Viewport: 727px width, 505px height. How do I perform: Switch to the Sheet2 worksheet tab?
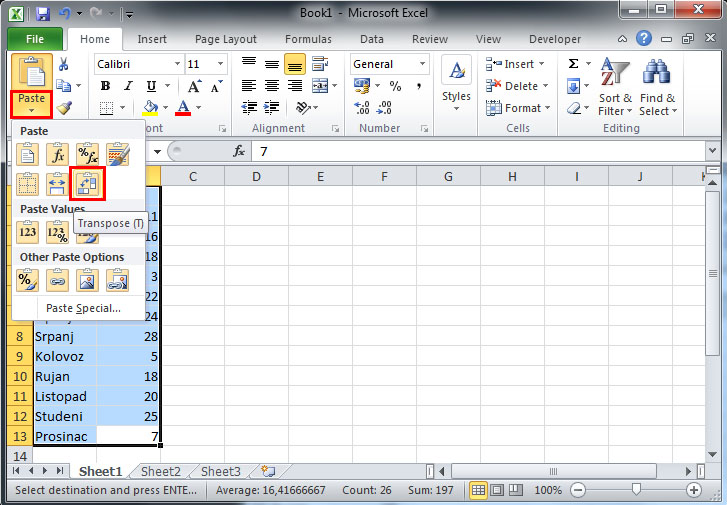coord(161,471)
